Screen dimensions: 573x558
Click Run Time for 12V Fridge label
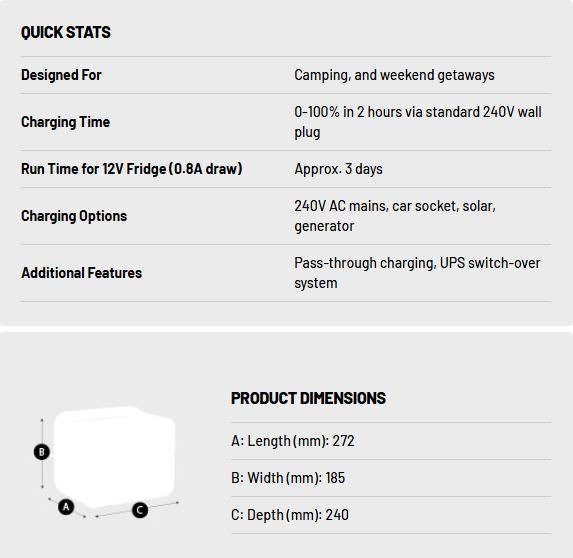tap(132, 169)
